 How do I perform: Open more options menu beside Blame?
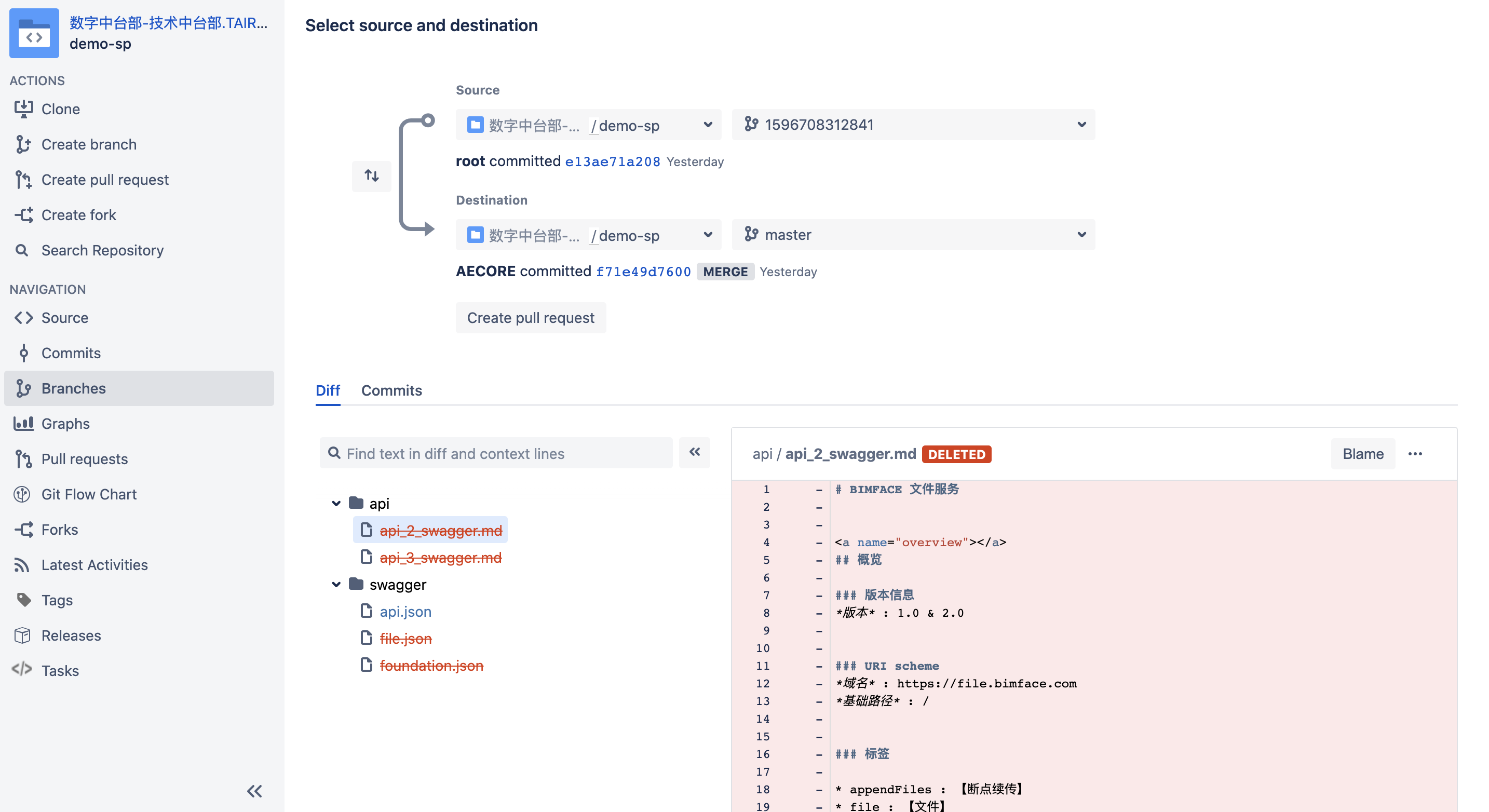click(x=1414, y=454)
